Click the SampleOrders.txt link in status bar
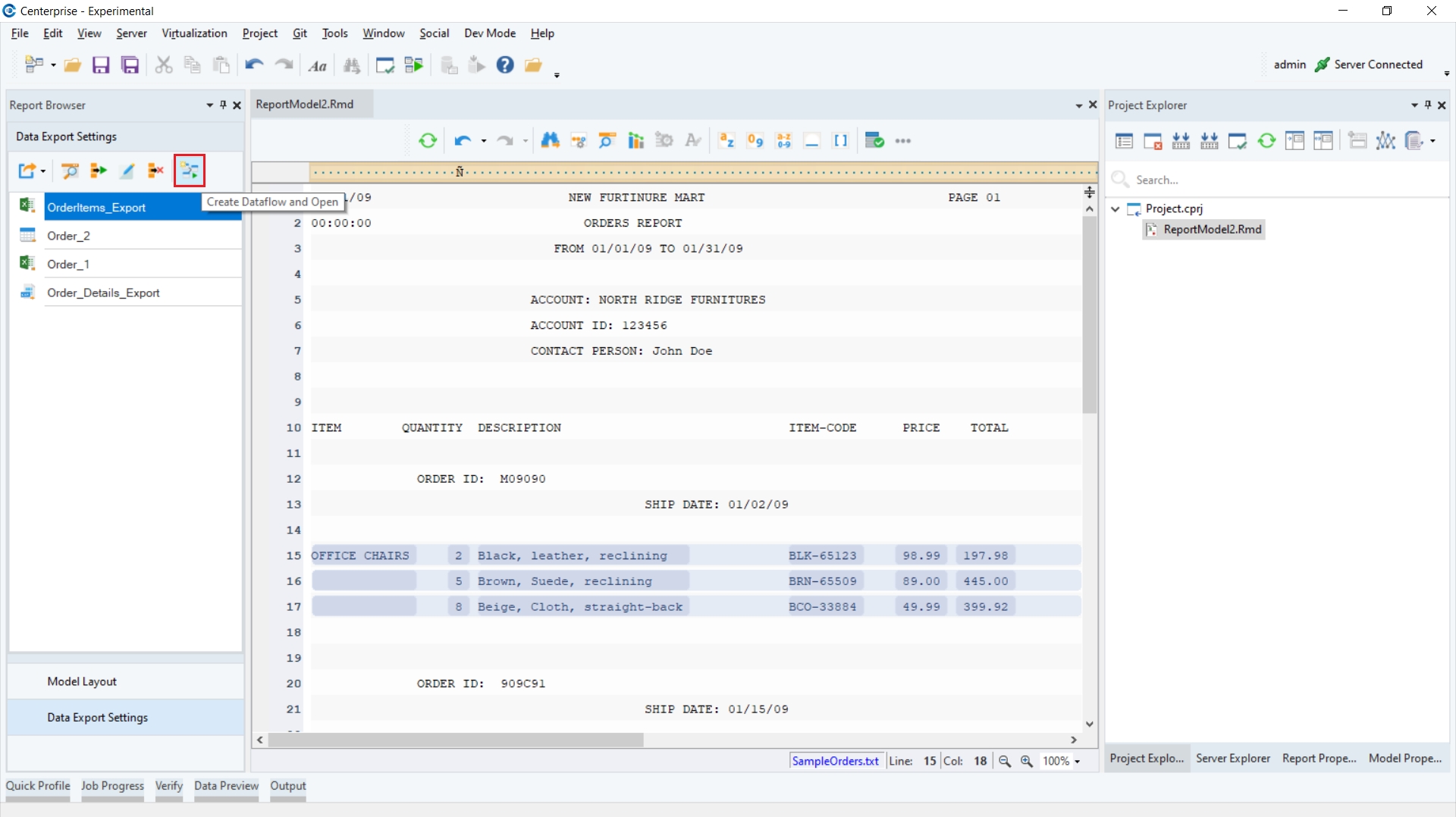1456x817 pixels. point(835,761)
